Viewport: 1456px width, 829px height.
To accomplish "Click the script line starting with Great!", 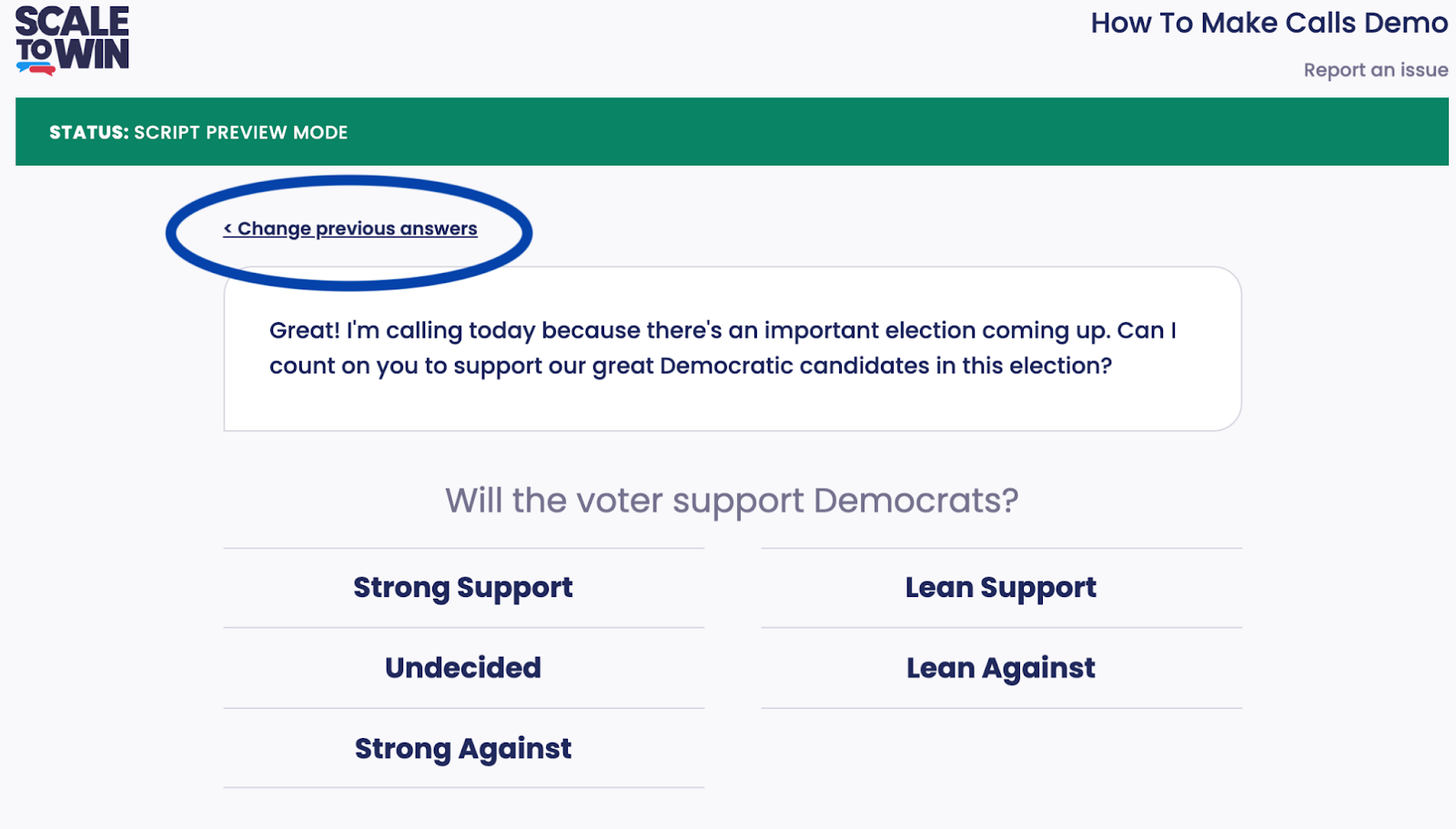I will pyautogui.click(x=723, y=330).
